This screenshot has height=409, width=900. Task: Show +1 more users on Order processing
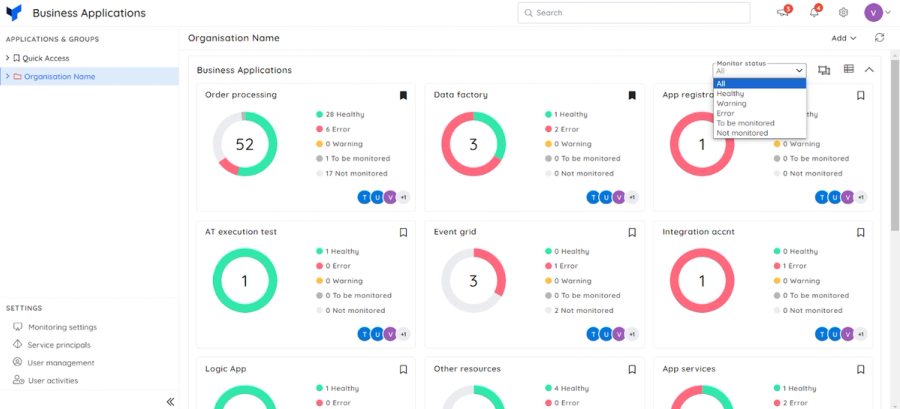pyautogui.click(x=404, y=197)
